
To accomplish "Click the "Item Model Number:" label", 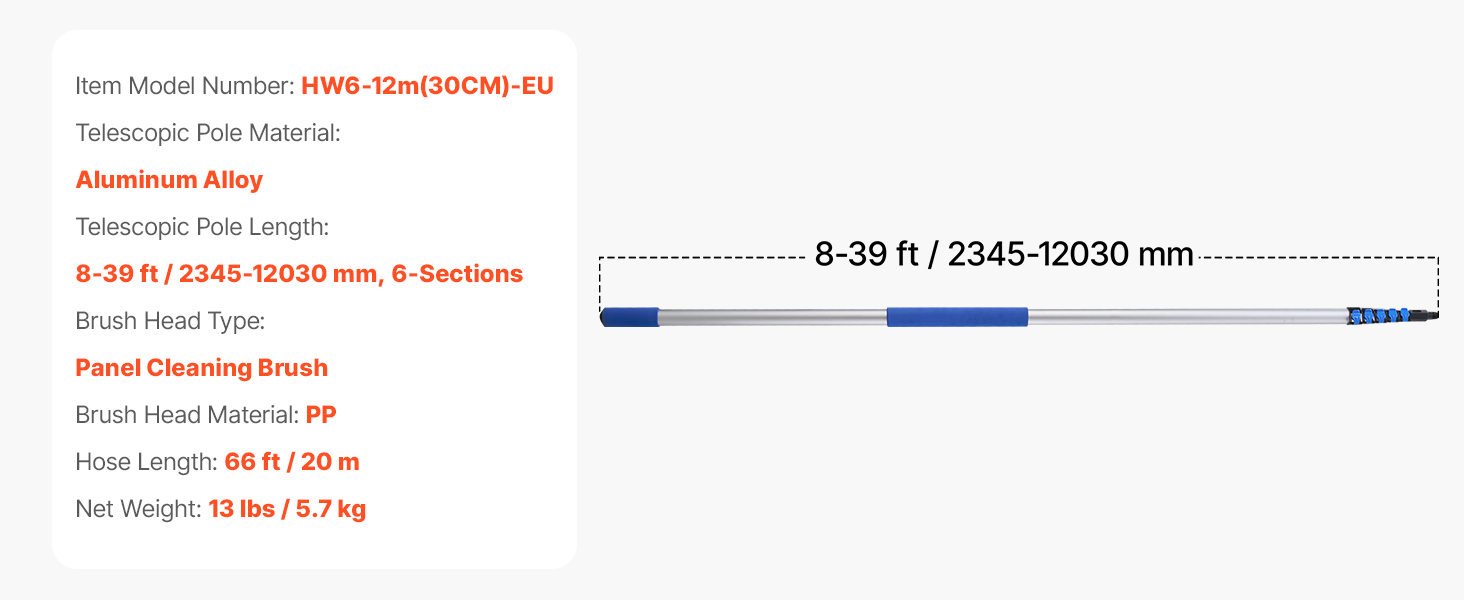I will (185, 86).
